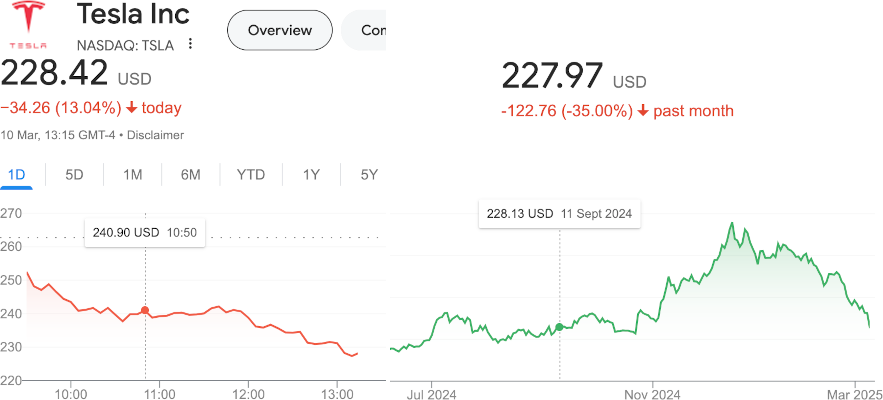Click the down arrow beside "past month"
883x400 pixels.
coord(643,110)
